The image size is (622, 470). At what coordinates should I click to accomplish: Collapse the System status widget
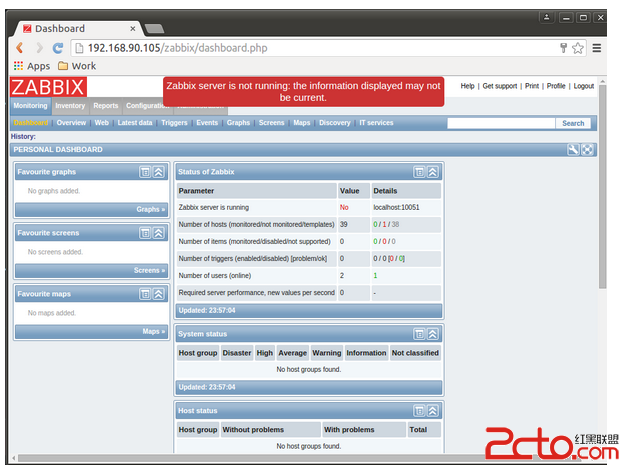[x=433, y=334]
